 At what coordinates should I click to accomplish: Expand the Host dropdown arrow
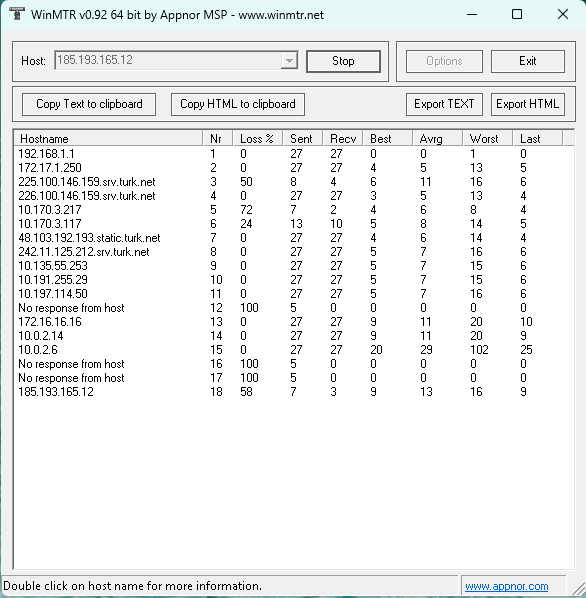[289, 61]
